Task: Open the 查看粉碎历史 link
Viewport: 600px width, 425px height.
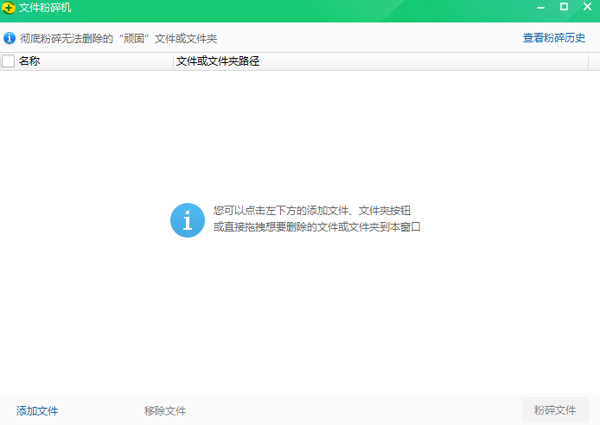Action: (x=554, y=38)
